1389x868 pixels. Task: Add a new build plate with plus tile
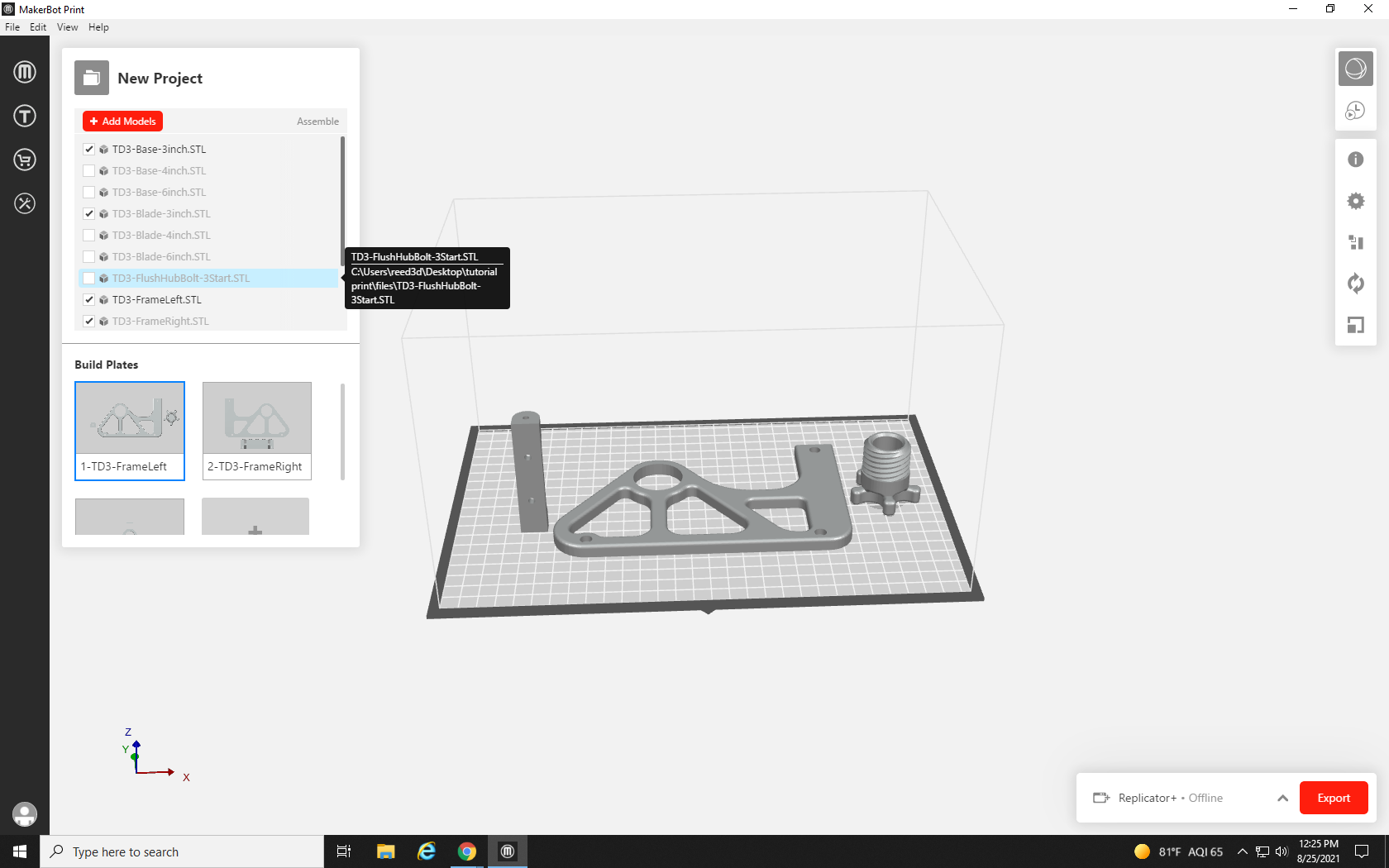pyautogui.click(x=255, y=517)
